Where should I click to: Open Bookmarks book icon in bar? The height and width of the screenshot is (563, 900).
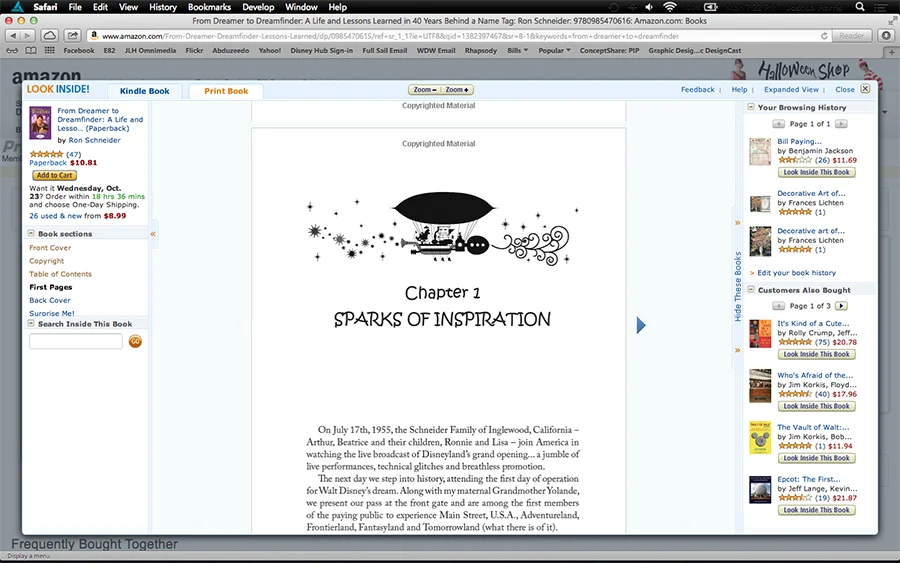pyautogui.click(x=31, y=51)
